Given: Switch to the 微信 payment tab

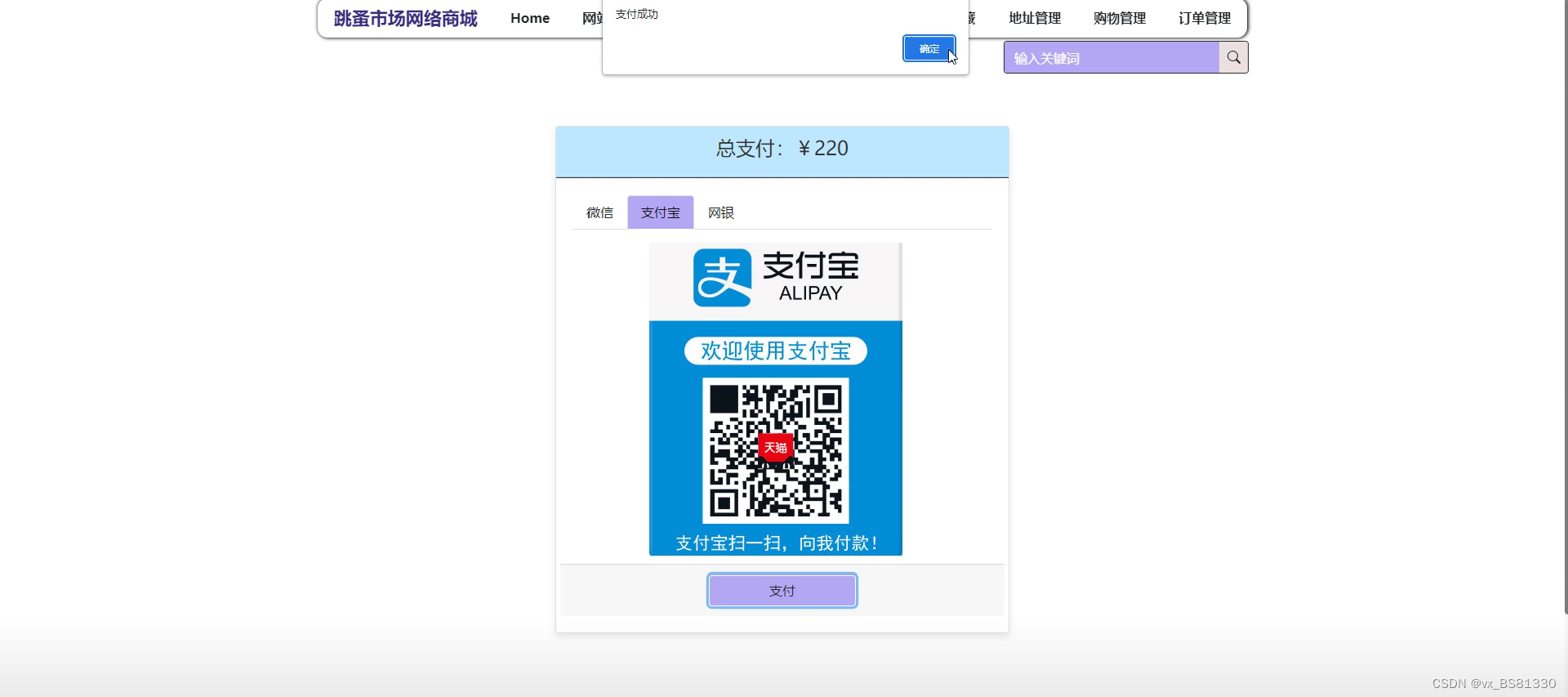Looking at the screenshot, I should (599, 212).
